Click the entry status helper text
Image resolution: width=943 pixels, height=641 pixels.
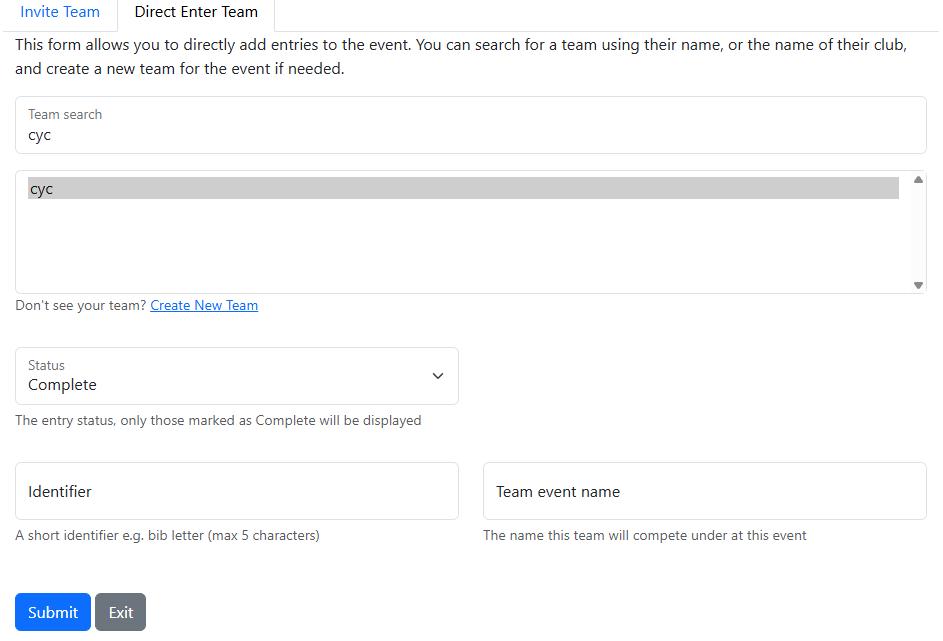(218, 421)
